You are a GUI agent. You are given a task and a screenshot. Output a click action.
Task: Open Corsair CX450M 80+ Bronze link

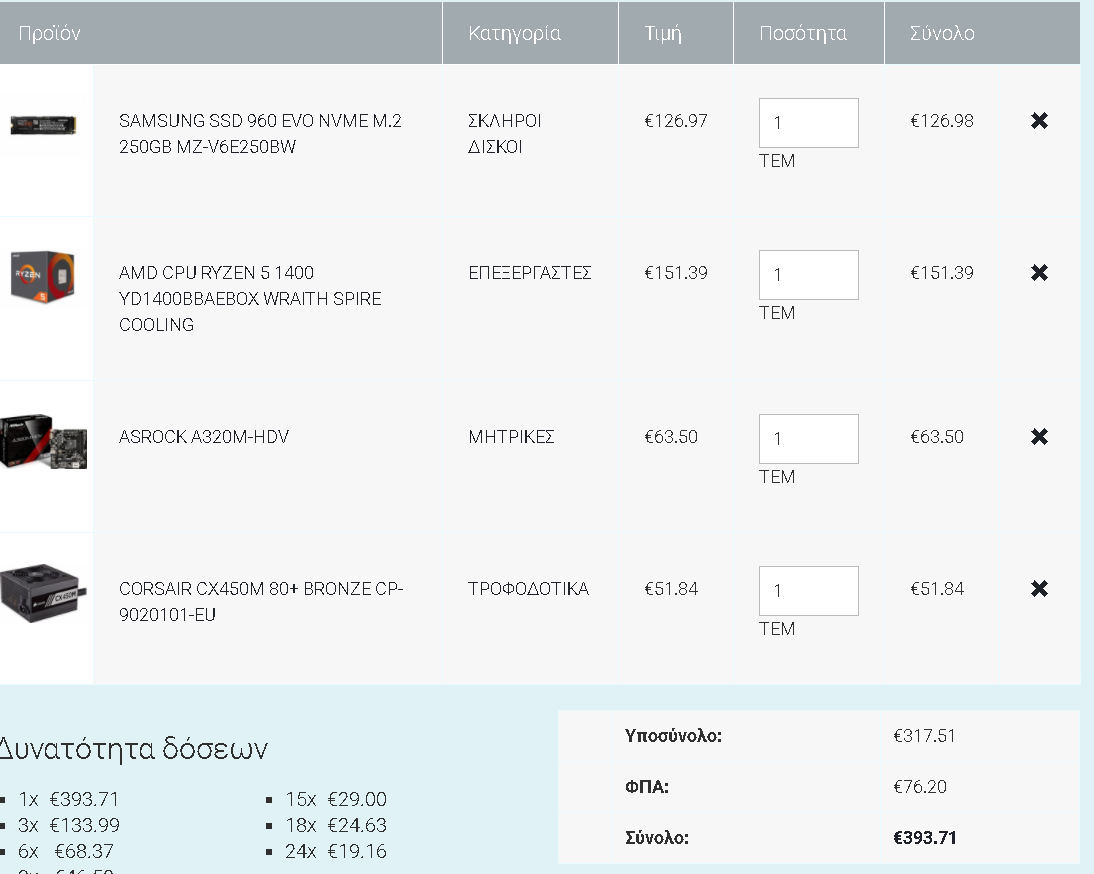point(261,602)
